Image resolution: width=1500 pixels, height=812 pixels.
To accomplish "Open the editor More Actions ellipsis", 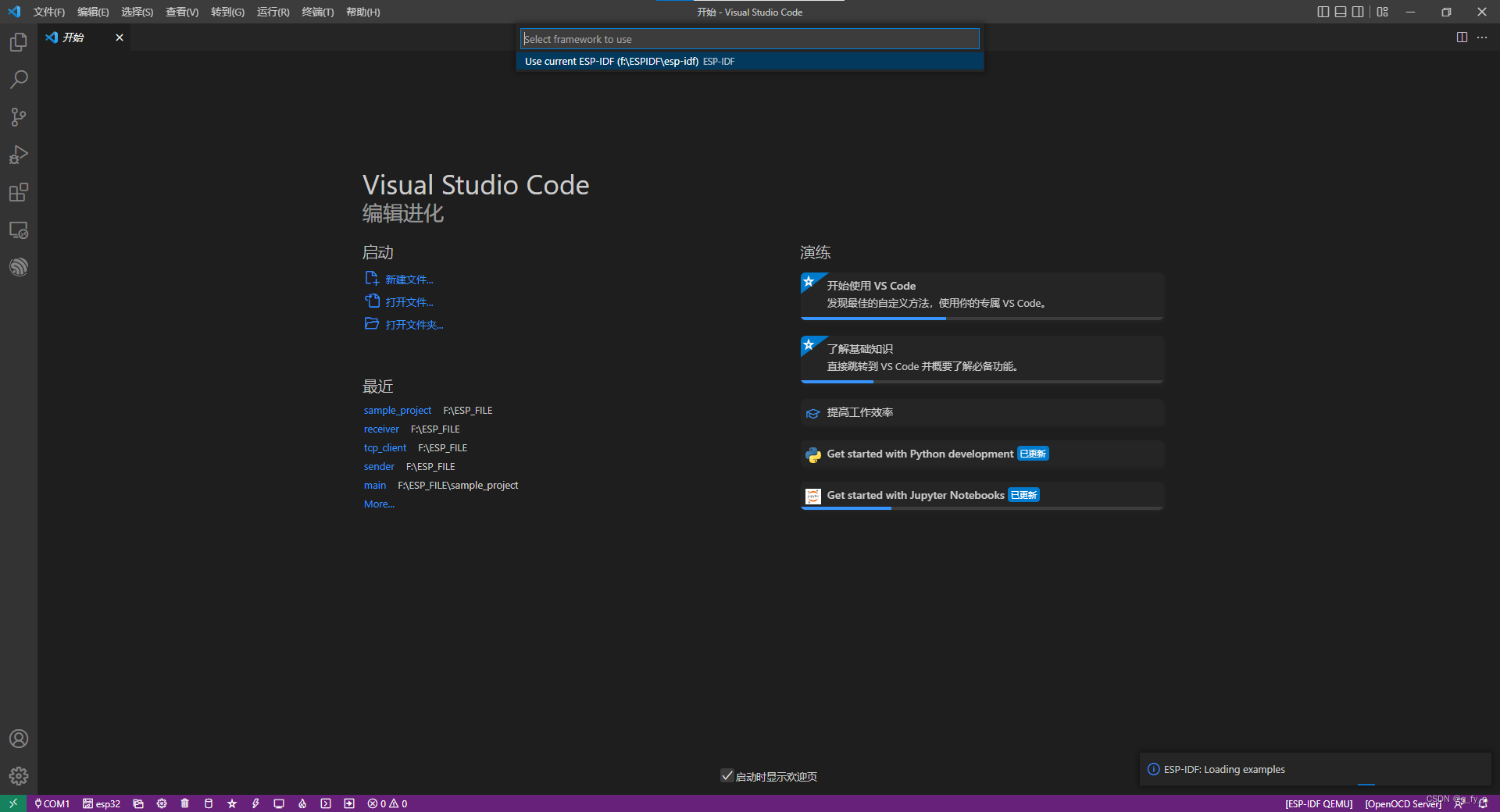I will coord(1482,37).
